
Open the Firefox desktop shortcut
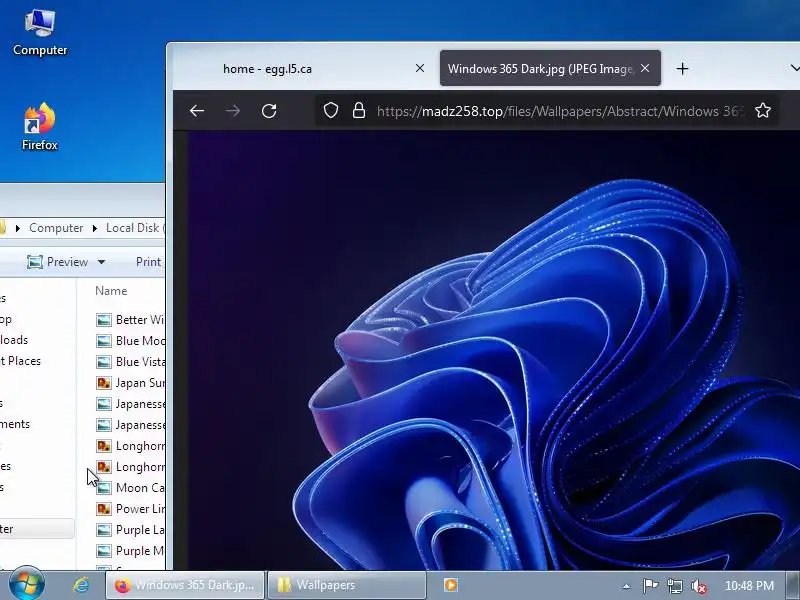click(40, 127)
